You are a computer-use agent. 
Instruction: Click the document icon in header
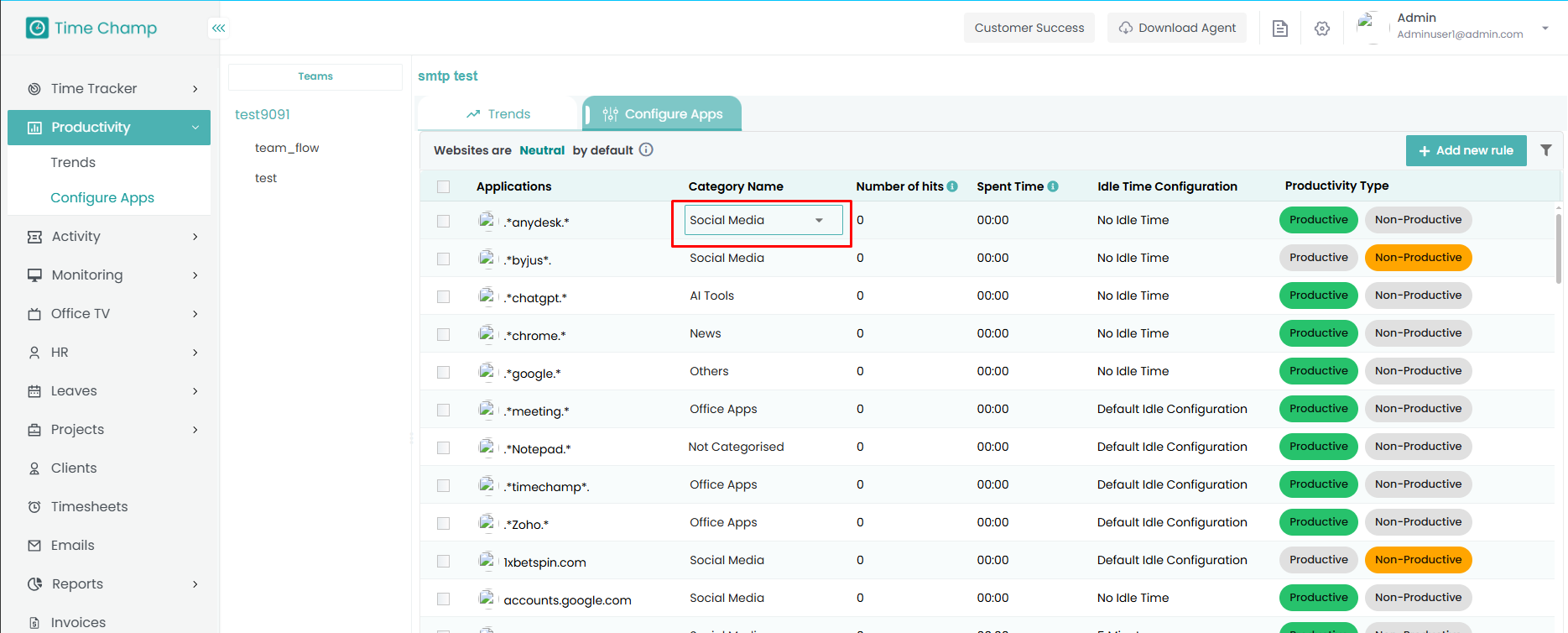click(x=1279, y=29)
